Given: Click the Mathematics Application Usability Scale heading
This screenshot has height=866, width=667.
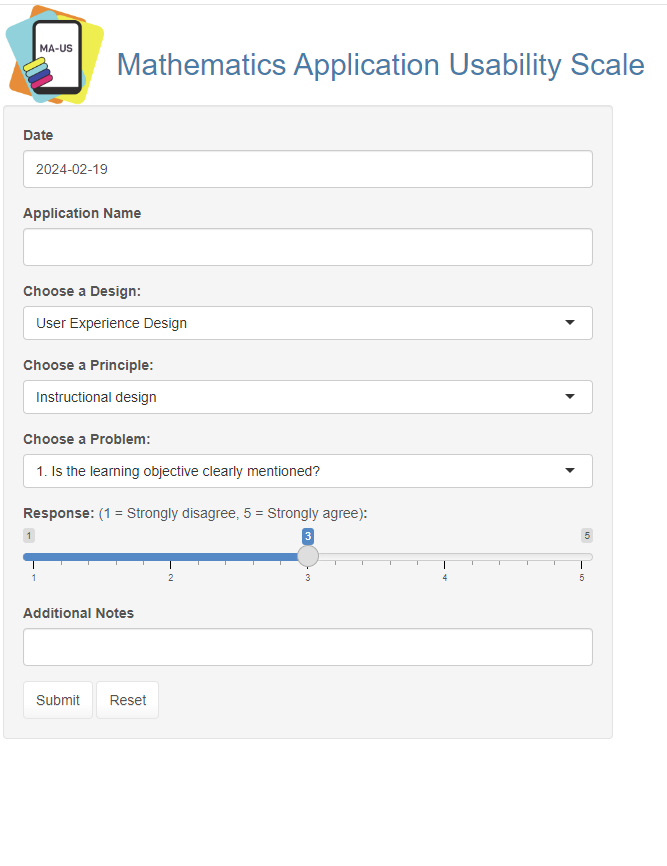Looking at the screenshot, I should (380, 65).
